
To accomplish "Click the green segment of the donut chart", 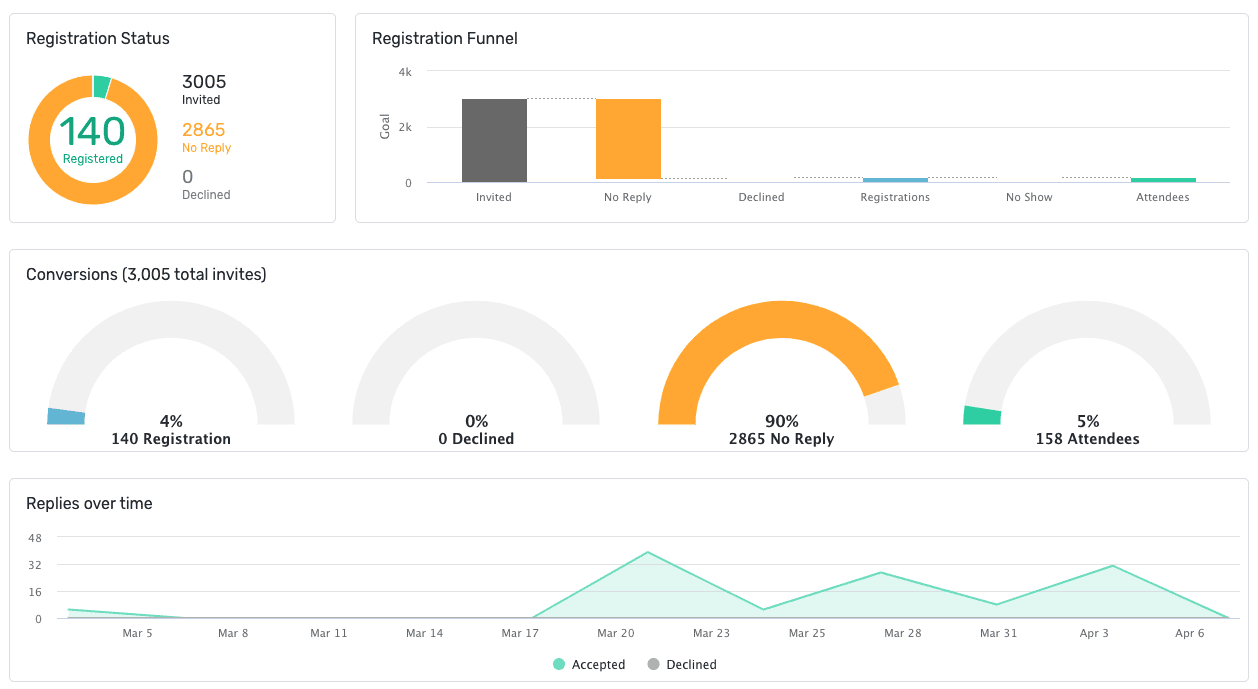I will 101,87.
